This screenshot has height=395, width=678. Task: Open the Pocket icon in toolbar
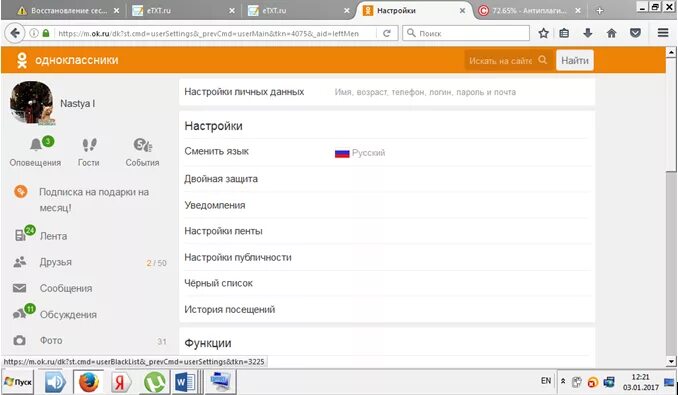pos(635,33)
